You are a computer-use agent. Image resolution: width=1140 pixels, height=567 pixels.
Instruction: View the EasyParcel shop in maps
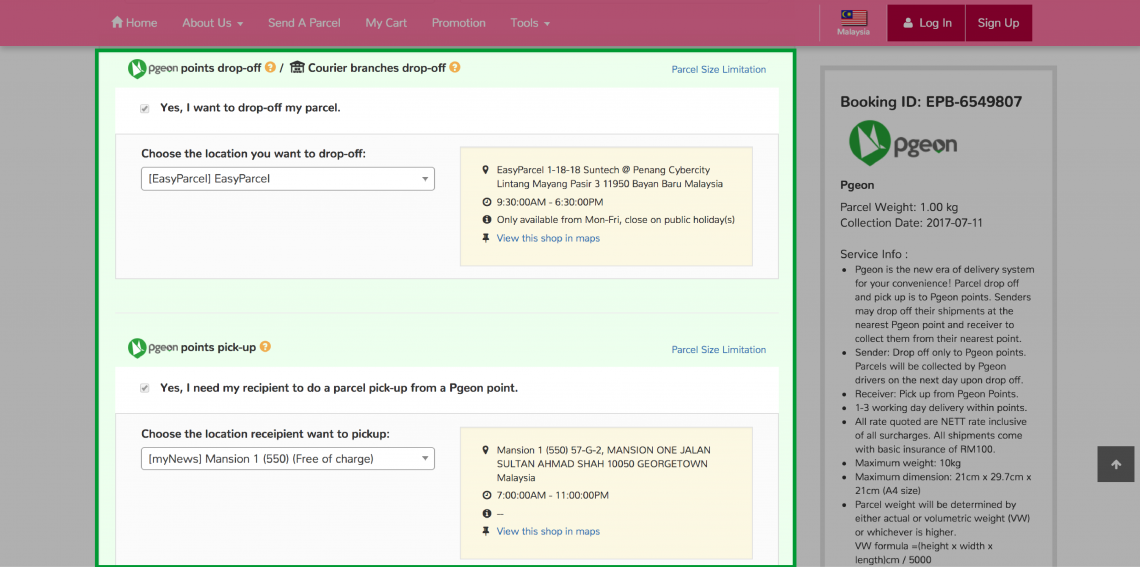point(548,238)
